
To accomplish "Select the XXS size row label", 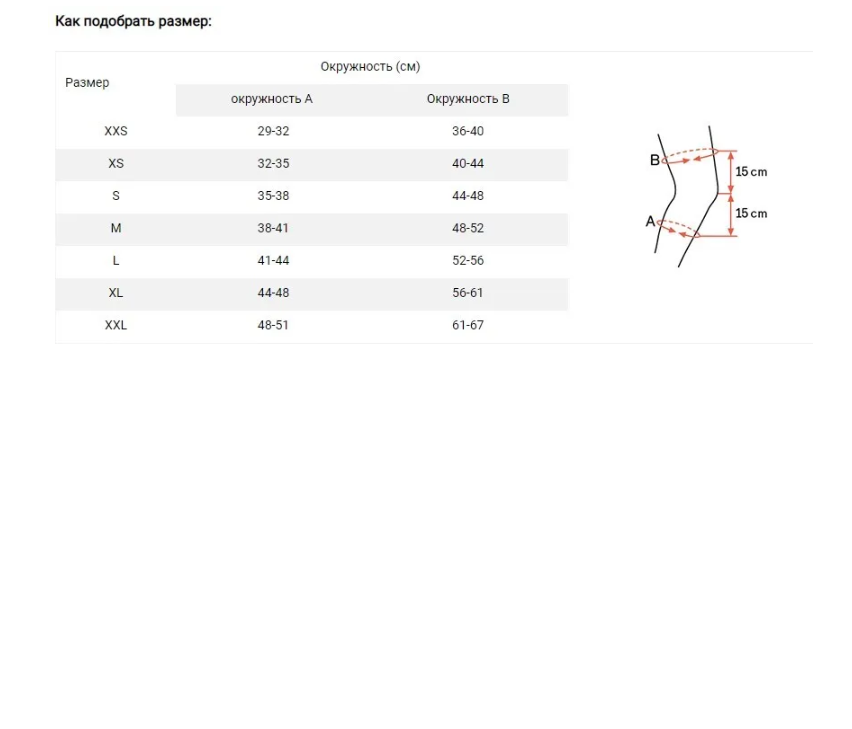I will tap(116, 131).
